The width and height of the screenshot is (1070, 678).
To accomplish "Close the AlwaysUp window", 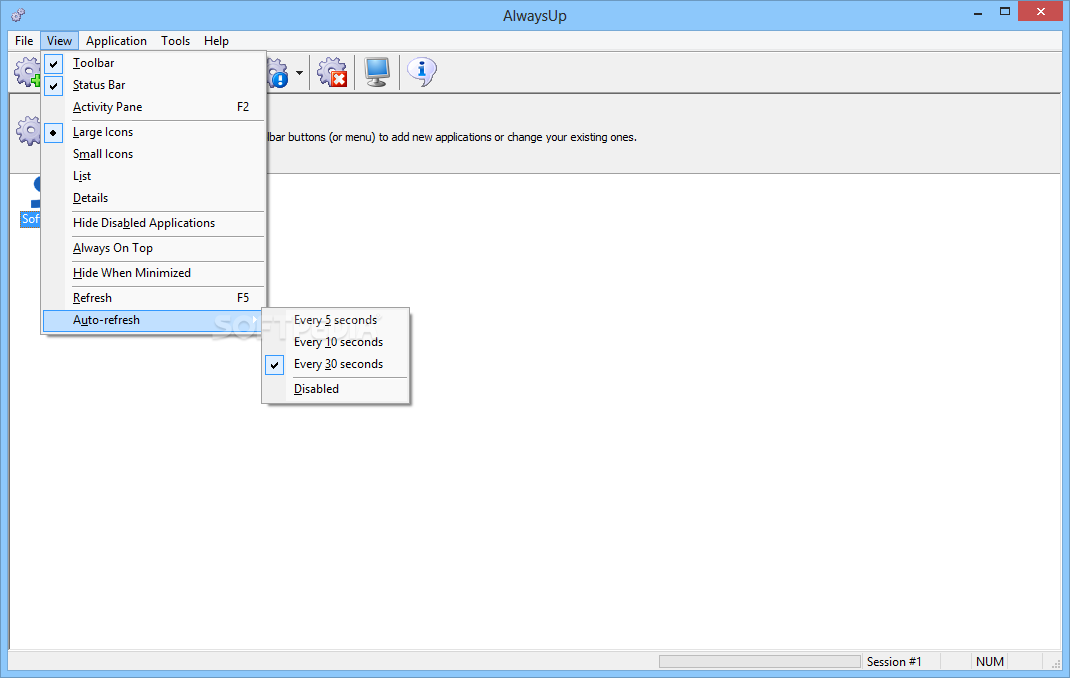I will click(1041, 12).
